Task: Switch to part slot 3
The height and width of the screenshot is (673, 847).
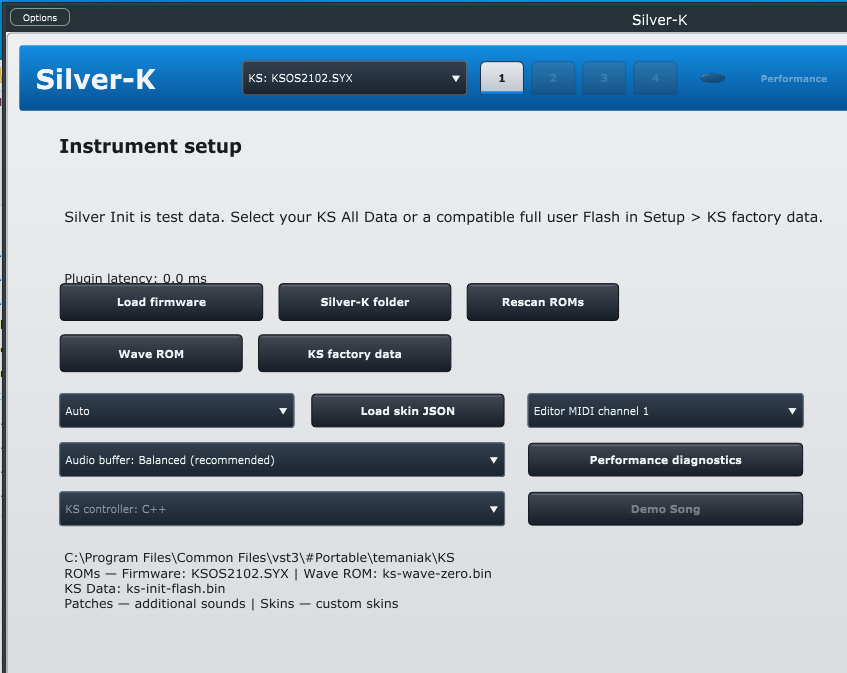Action: (604, 78)
